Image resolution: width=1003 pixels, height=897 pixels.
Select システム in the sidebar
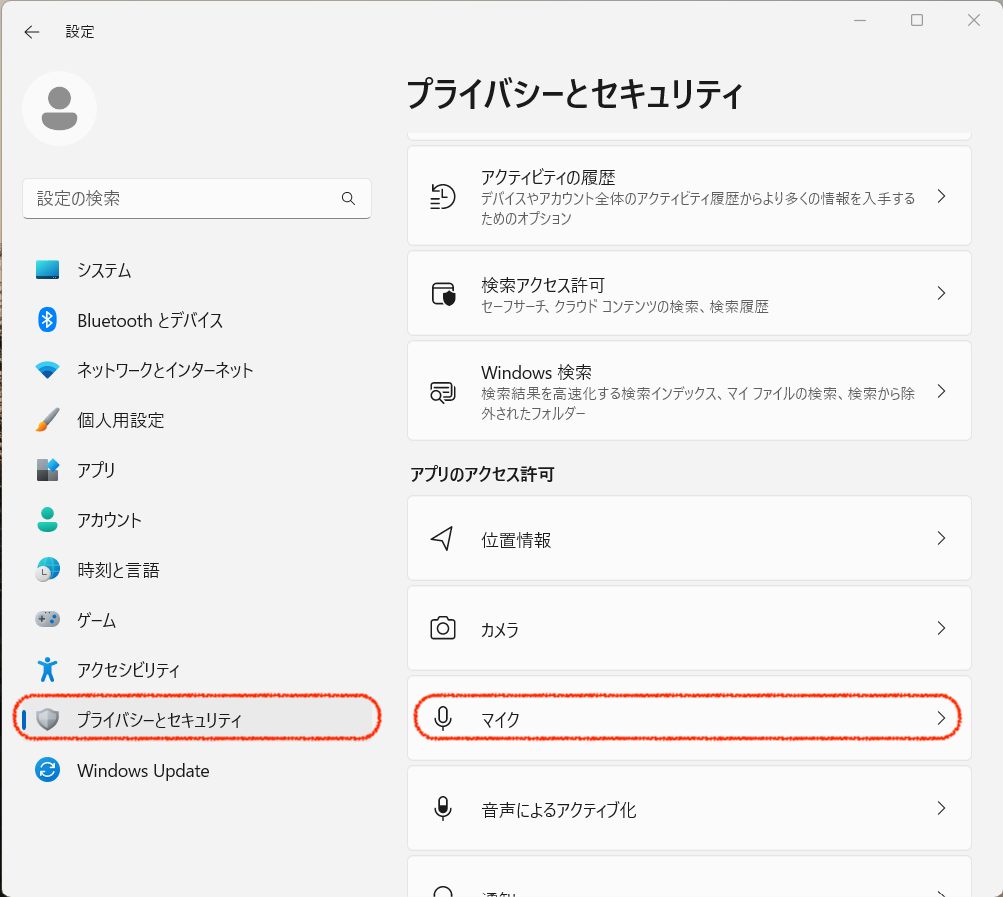(x=196, y=270)
